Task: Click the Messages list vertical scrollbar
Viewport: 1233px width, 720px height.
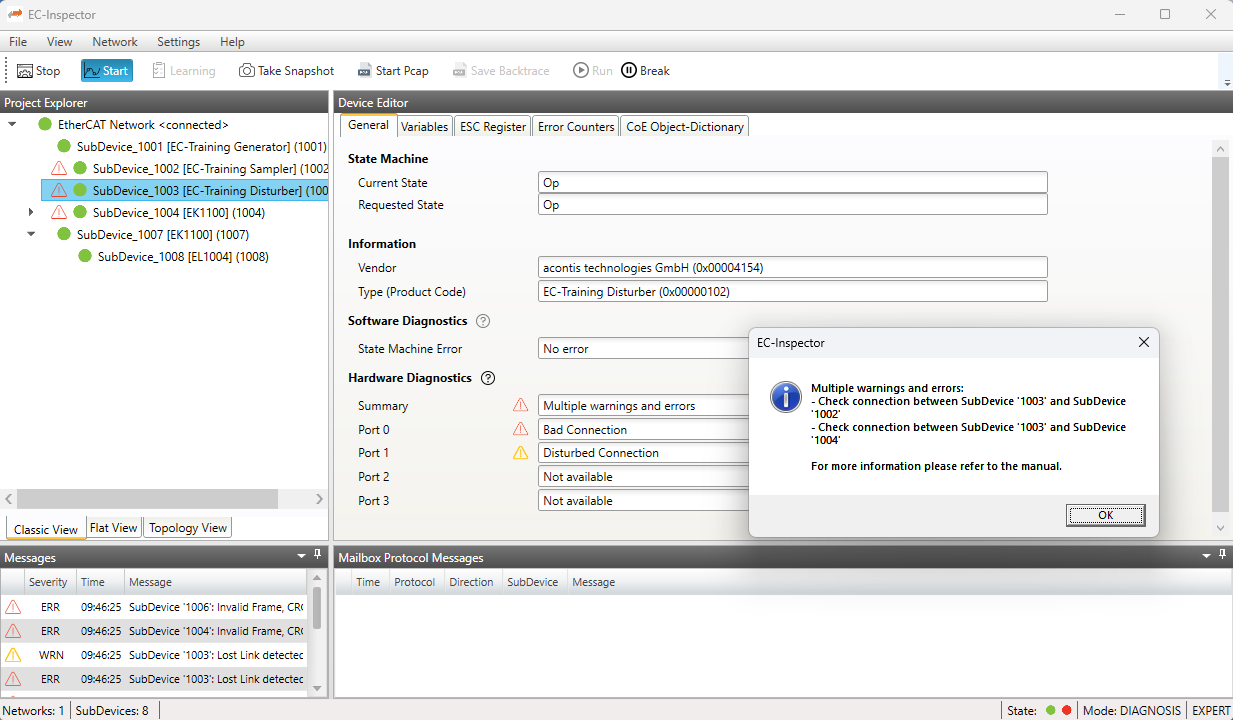Action: [x=317, y=607]
